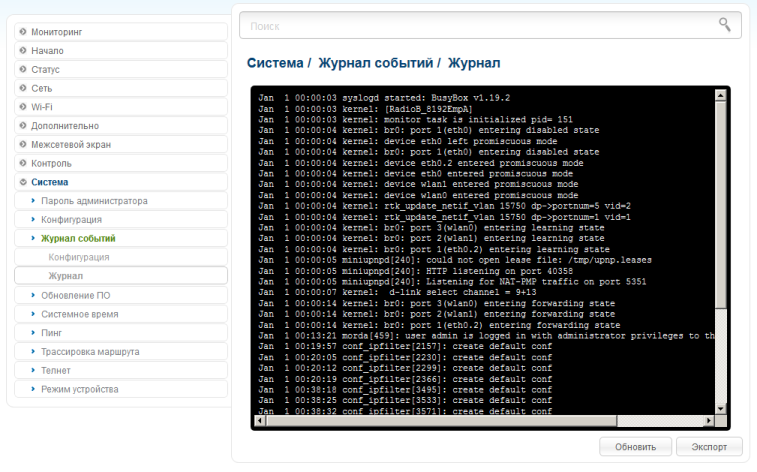Open Пароль администратора page
The width and height of the screenshot is (757, 472).
[x=121, y=201]
